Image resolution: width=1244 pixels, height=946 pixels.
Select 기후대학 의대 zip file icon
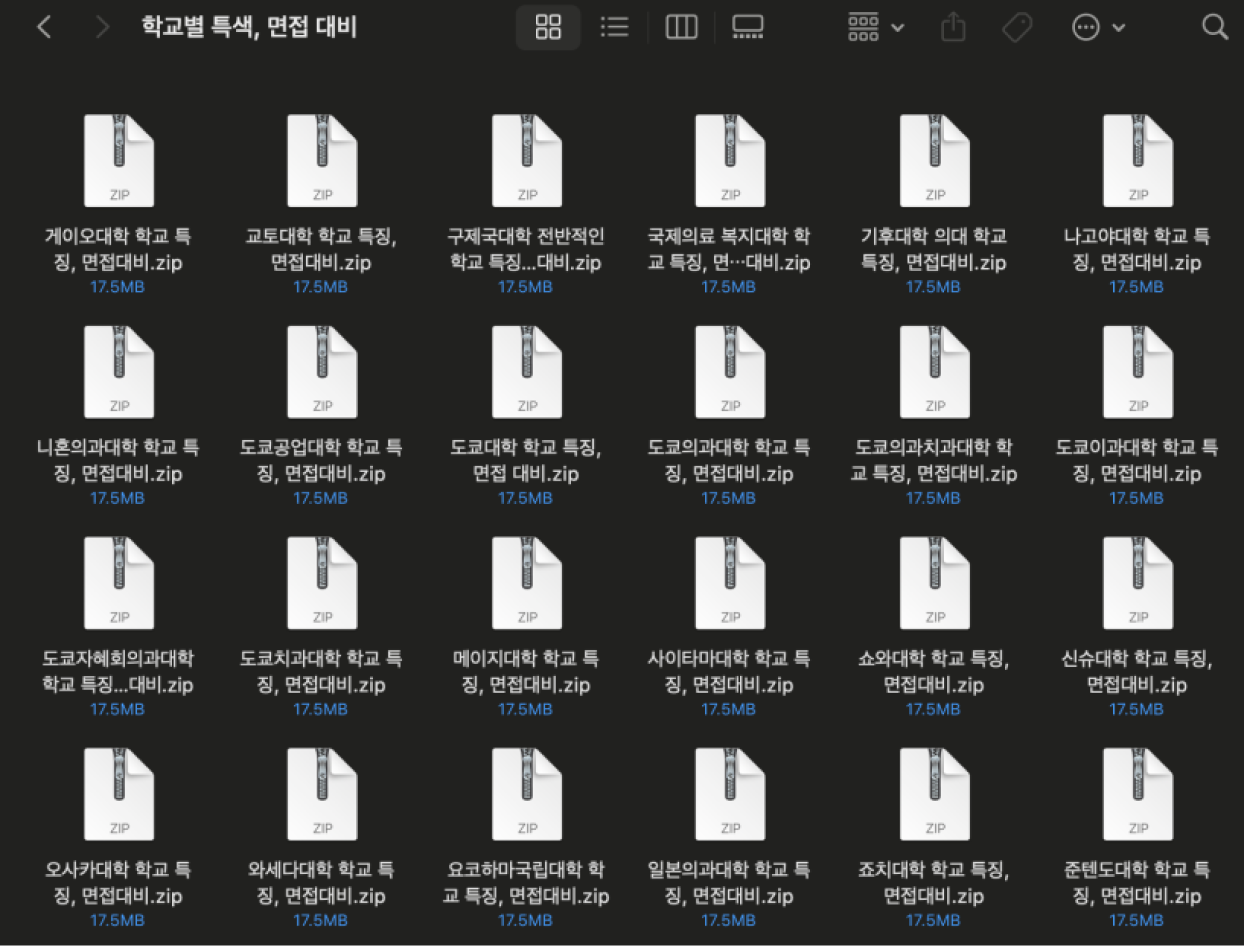(x=934, y=160)
